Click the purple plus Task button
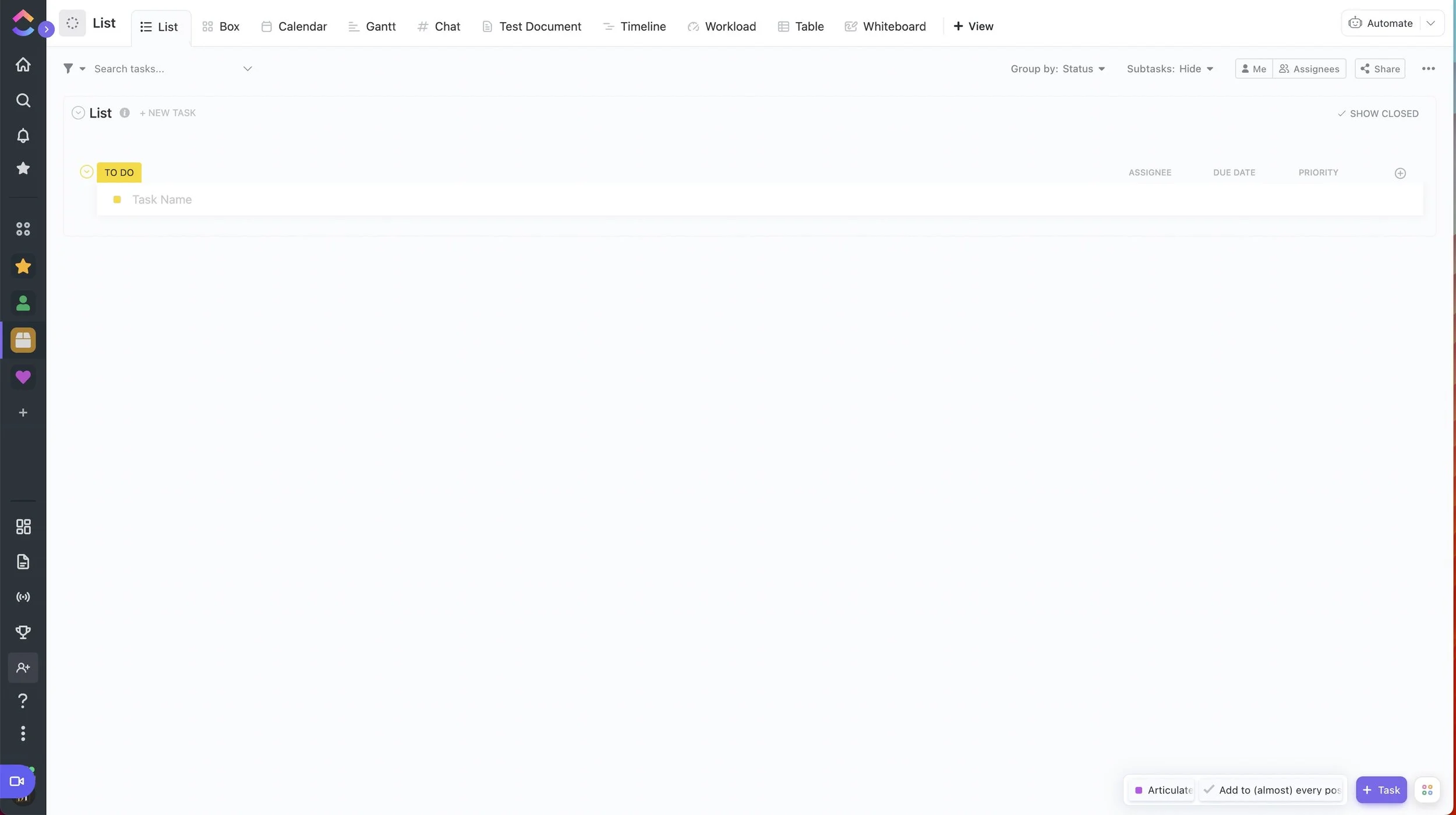This screenshot has width=1456, height=815. tap(1381, 790)
